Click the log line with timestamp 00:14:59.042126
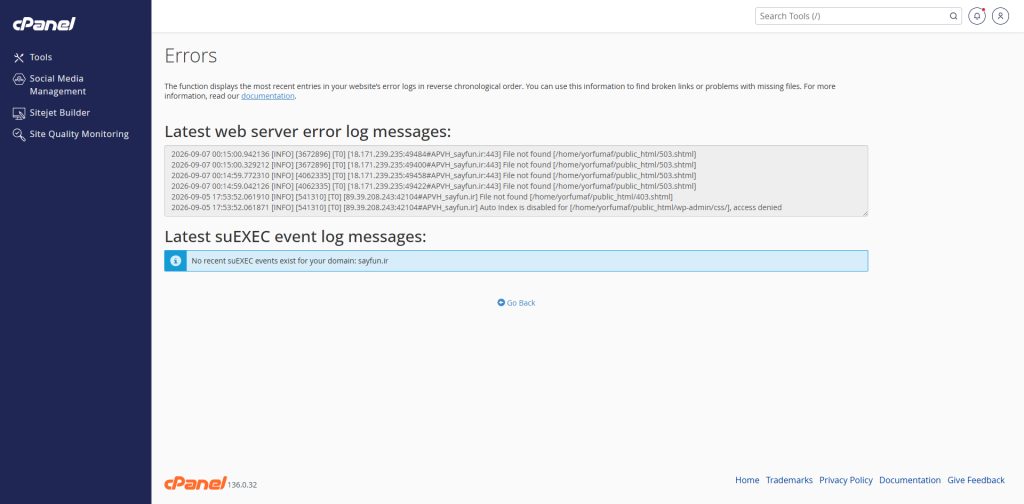The image size is (1024, 504). [433, 186]
